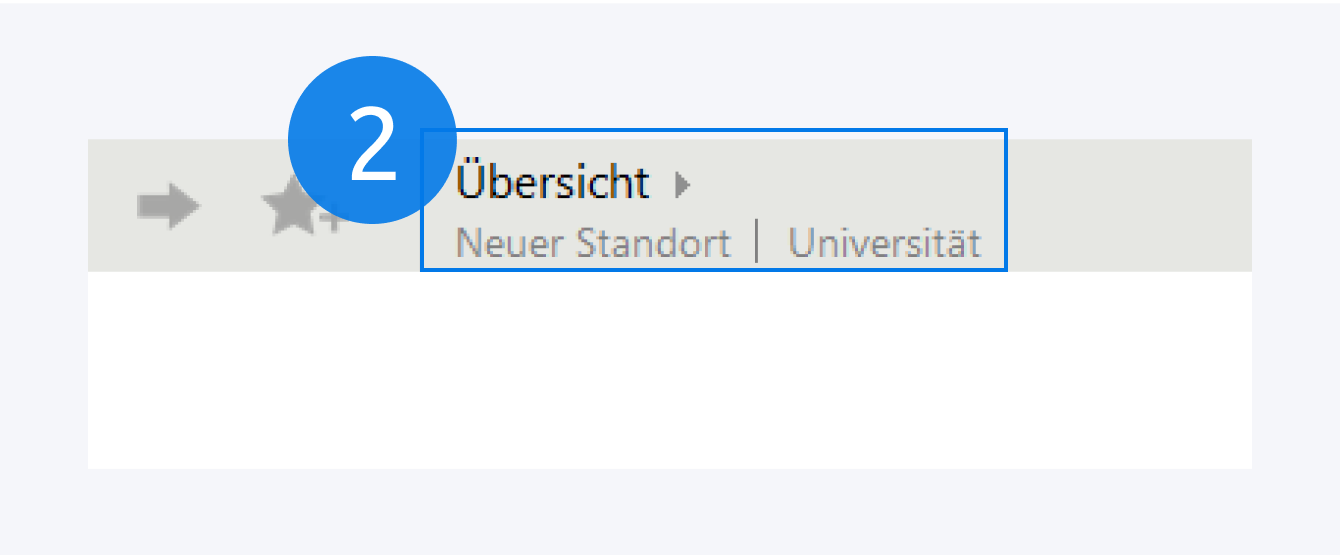Click the word Universität in subtitle
This screenshot has width=1340, height=555.
[x=884, y=244]
